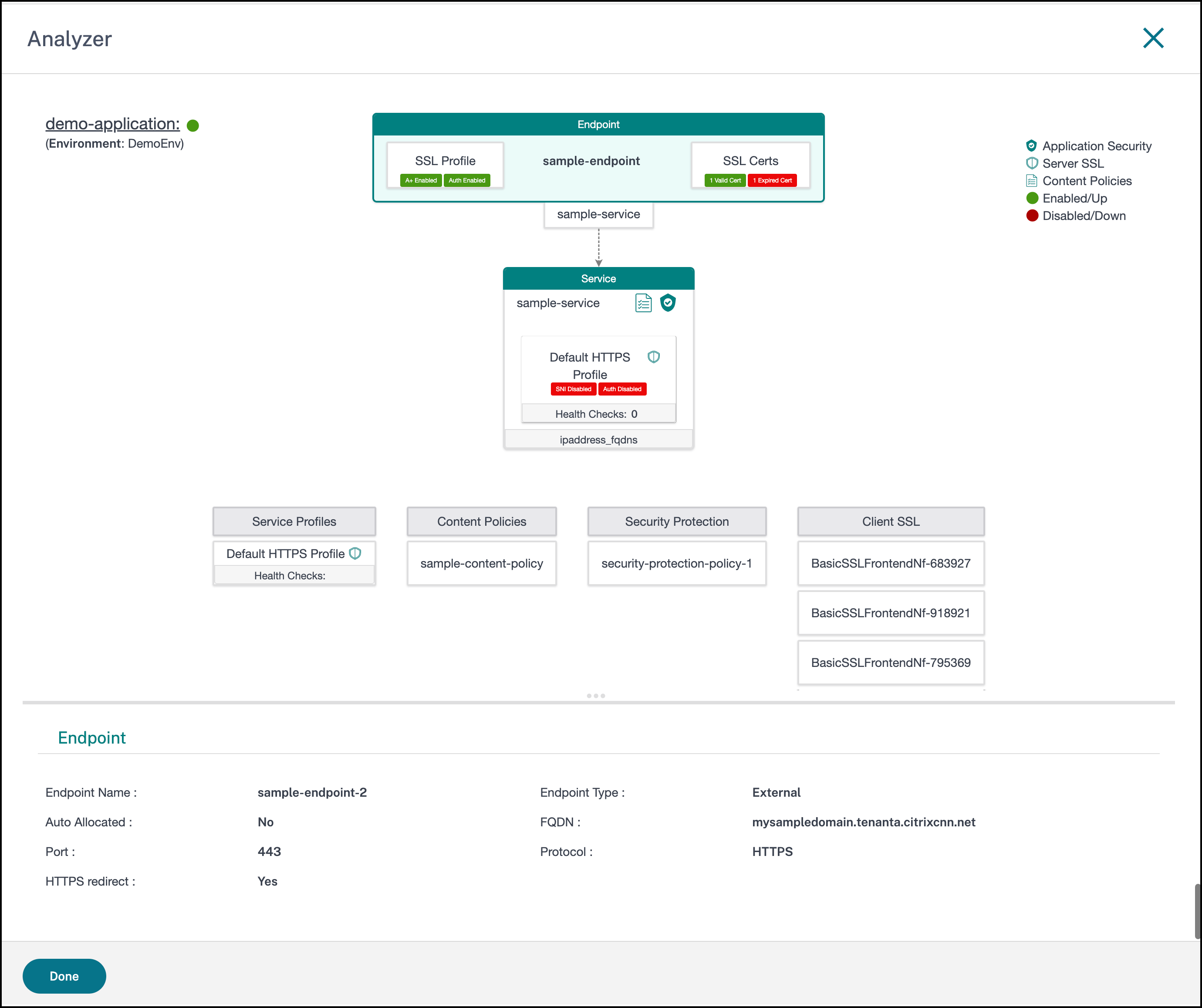Click the Auth Disabled badge

pos(622,389)
